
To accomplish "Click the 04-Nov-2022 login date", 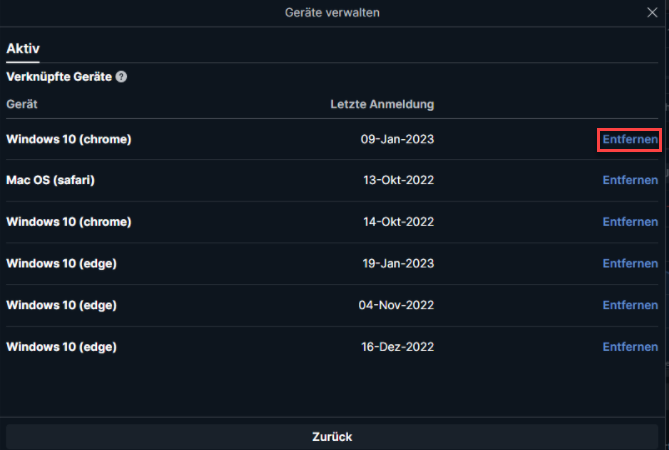I will (x=396, y=305).
